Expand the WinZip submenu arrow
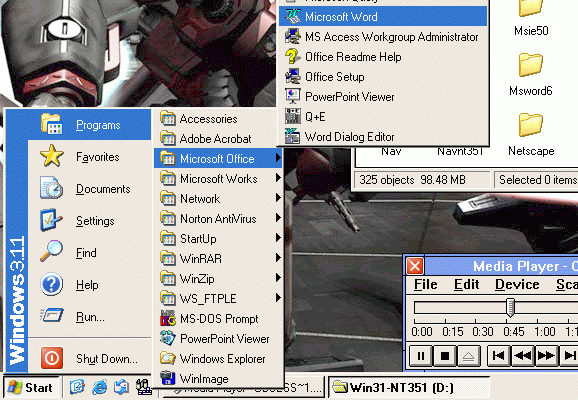This screenshot has height=400, width=578. pyautogui.click(x=278, y=278)
